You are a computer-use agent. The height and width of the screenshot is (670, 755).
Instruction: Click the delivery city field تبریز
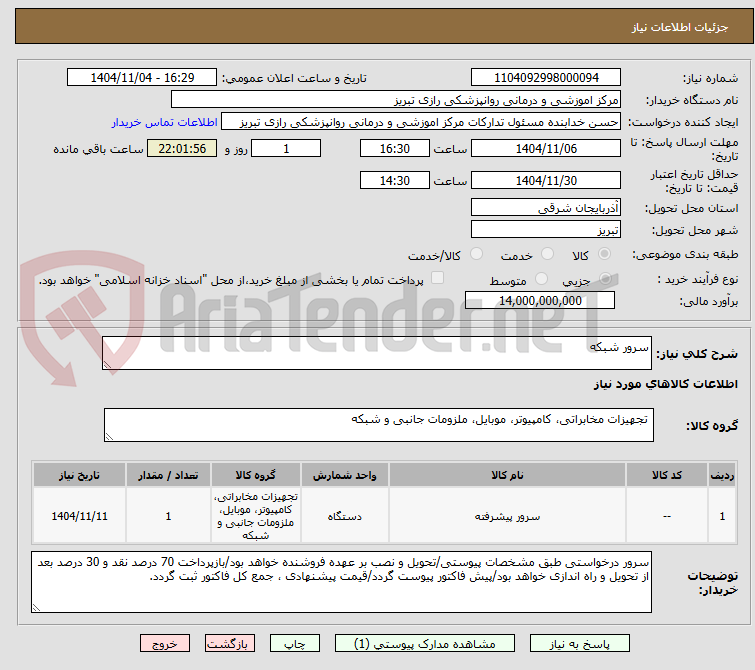pyautogui.click(x=546, y=229)
